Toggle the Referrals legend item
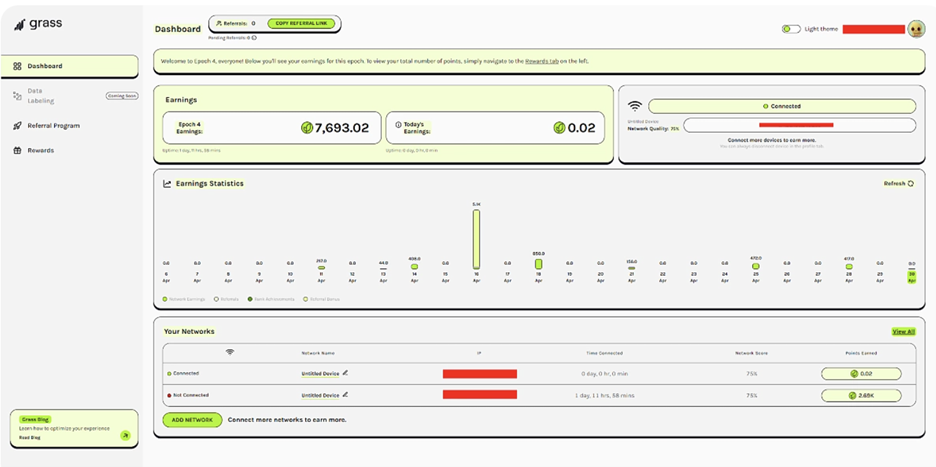936x467 pixels. [x=227, y=299]
